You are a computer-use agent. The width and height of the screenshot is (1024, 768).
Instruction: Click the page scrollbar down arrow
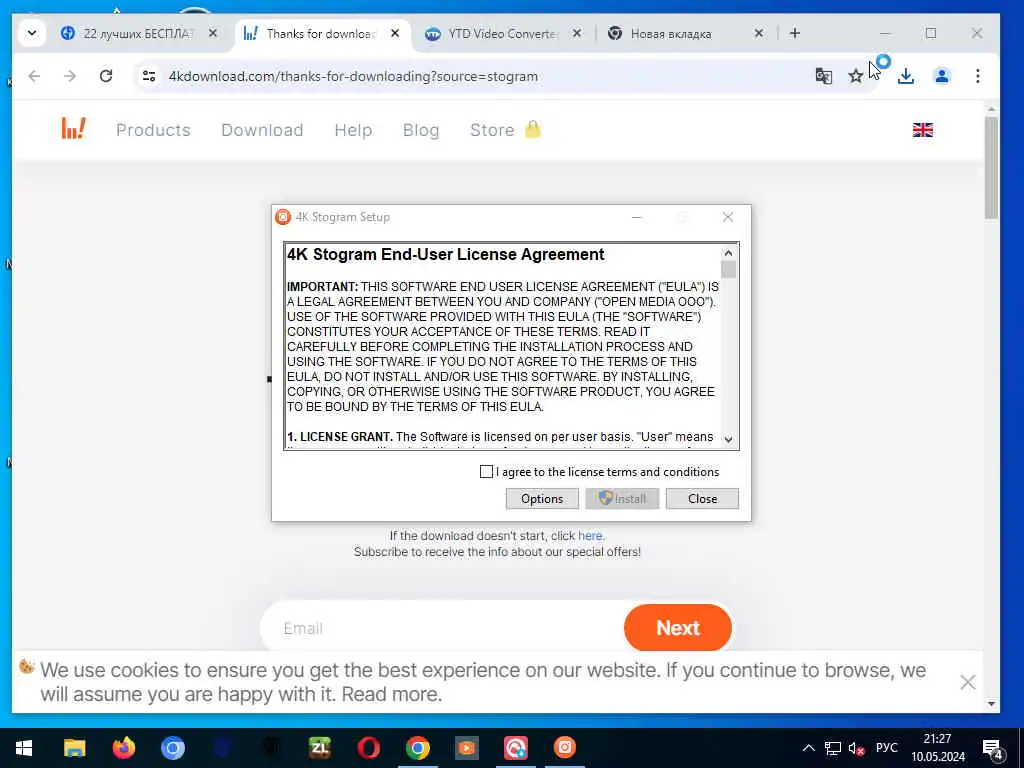point(991,704)
